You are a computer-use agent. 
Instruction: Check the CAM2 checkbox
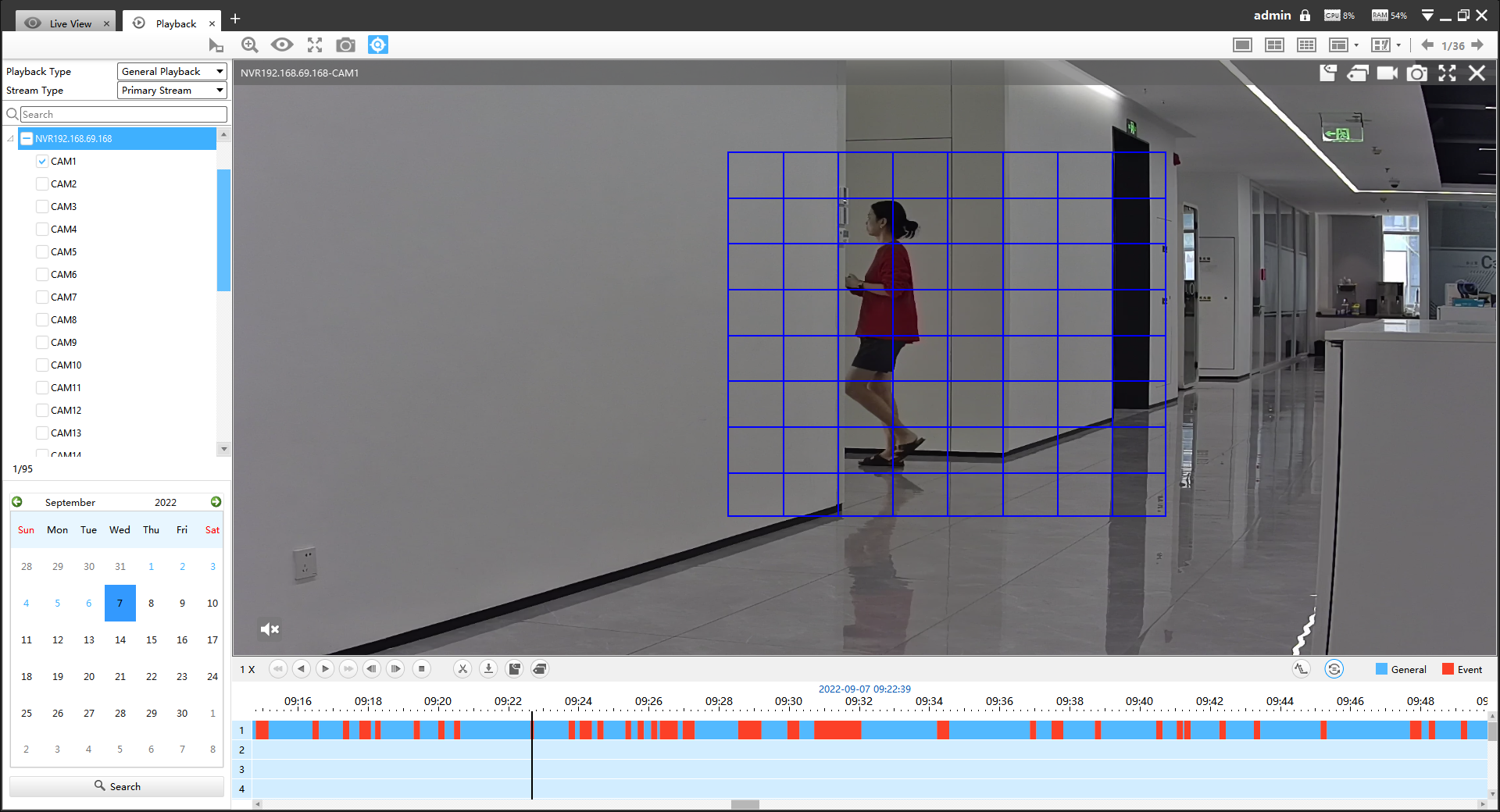42,184
